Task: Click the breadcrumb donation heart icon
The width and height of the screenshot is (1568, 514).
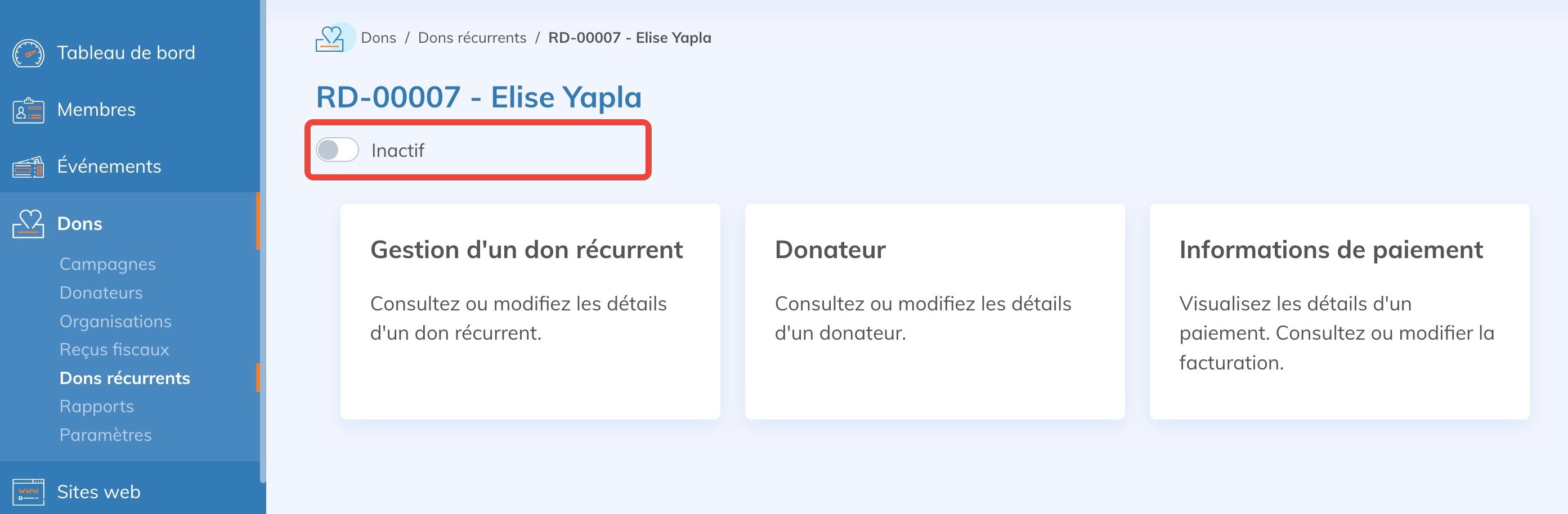Action: tap(330, 38)
